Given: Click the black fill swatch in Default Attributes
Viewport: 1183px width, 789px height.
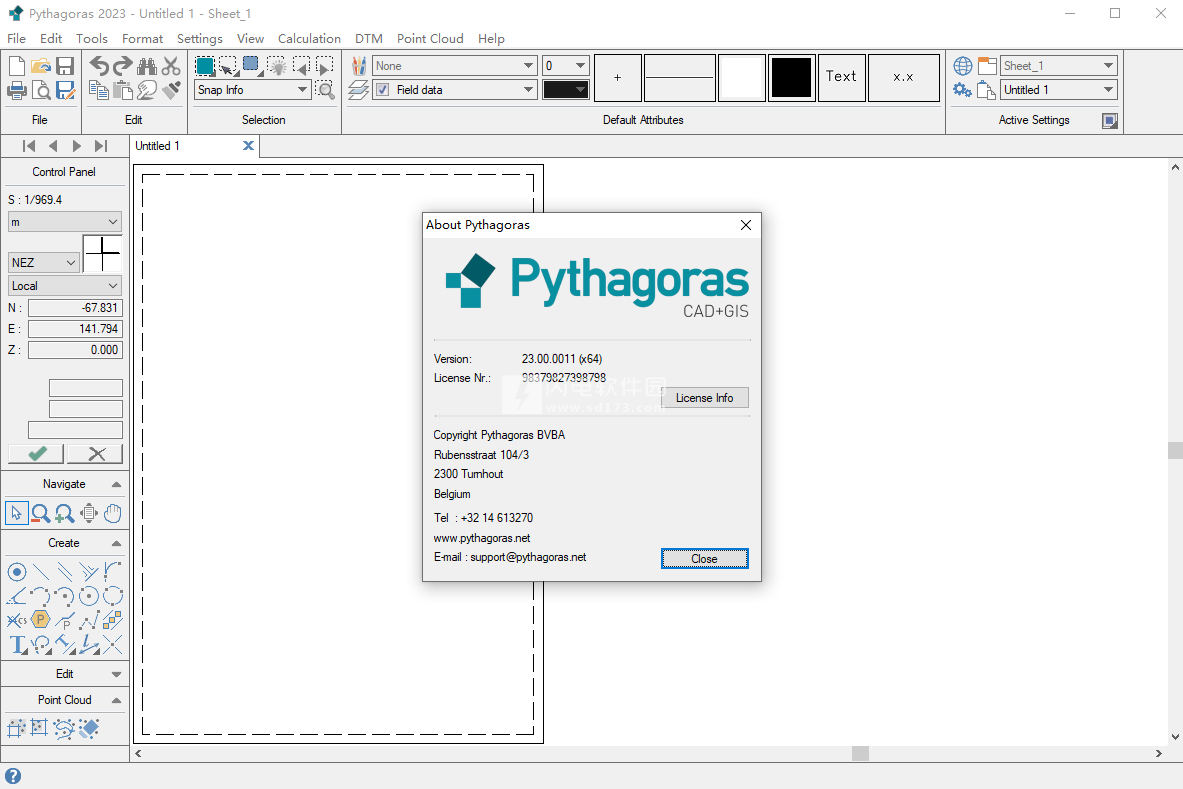Looking at the screenshot, I should pyautogui.click(x=791, y=77).
